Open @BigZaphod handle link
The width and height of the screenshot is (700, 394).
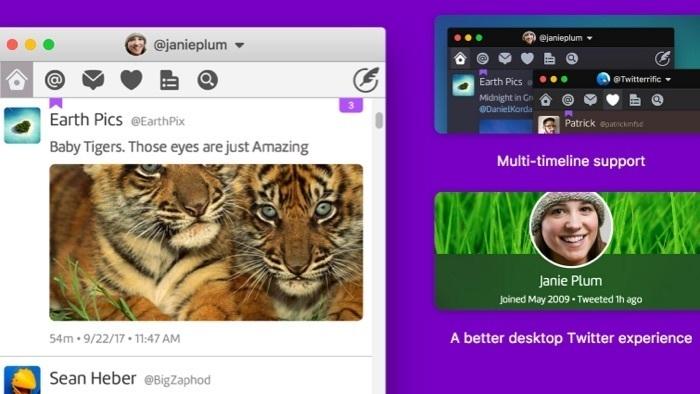pyautogui.click(x=177, y=380)
